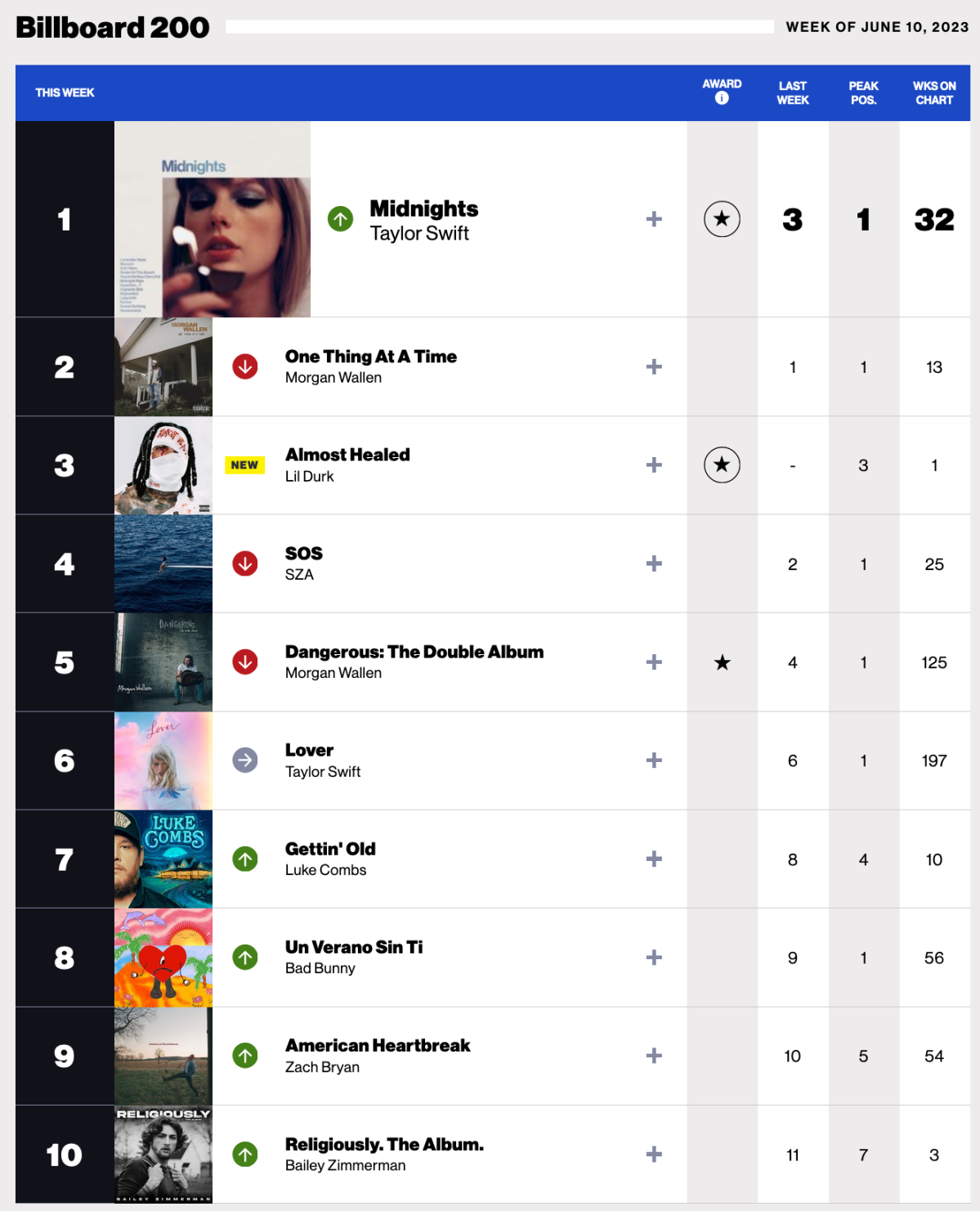Image resolution: width=980 pixels, height=1211 pixels.
Task: Expand the Lover row plus icon
Action: (654, 760)
